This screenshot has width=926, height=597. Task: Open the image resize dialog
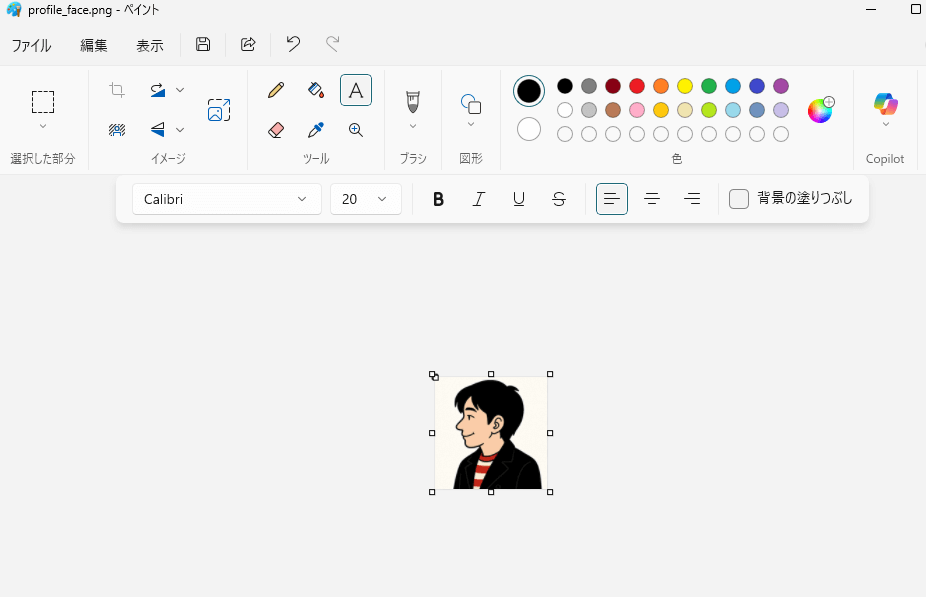tap(219, 110)
